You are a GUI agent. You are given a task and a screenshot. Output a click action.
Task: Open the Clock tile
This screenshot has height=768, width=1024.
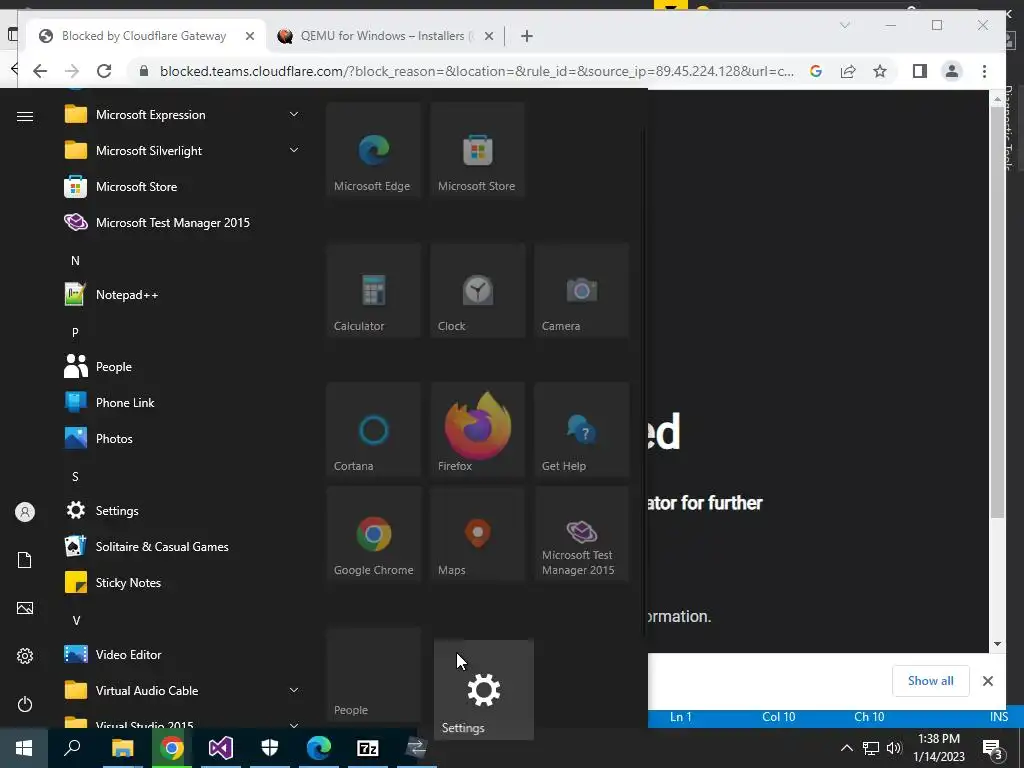point(477,290)
